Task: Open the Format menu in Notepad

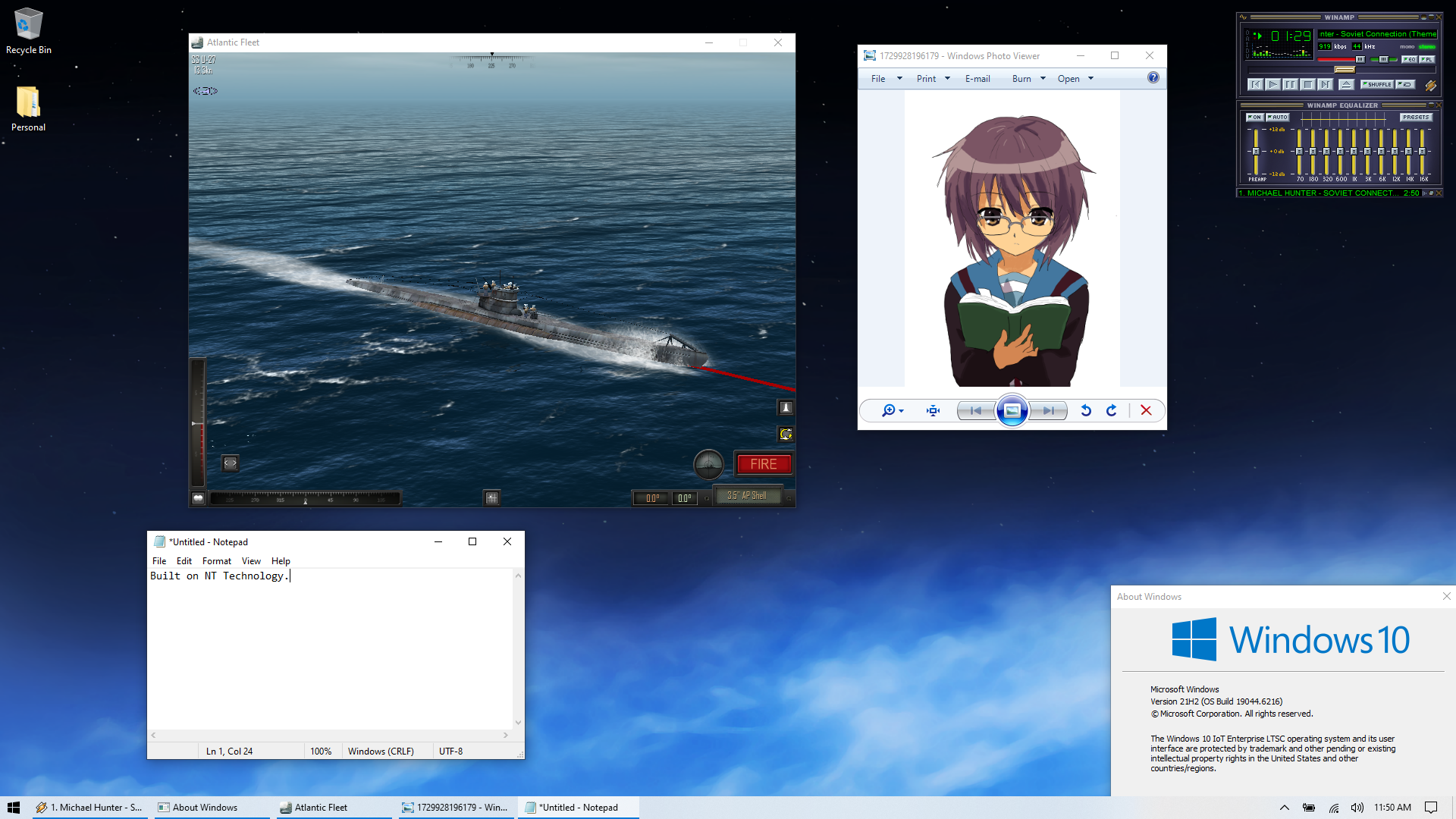Action: (x=216, y=561)
